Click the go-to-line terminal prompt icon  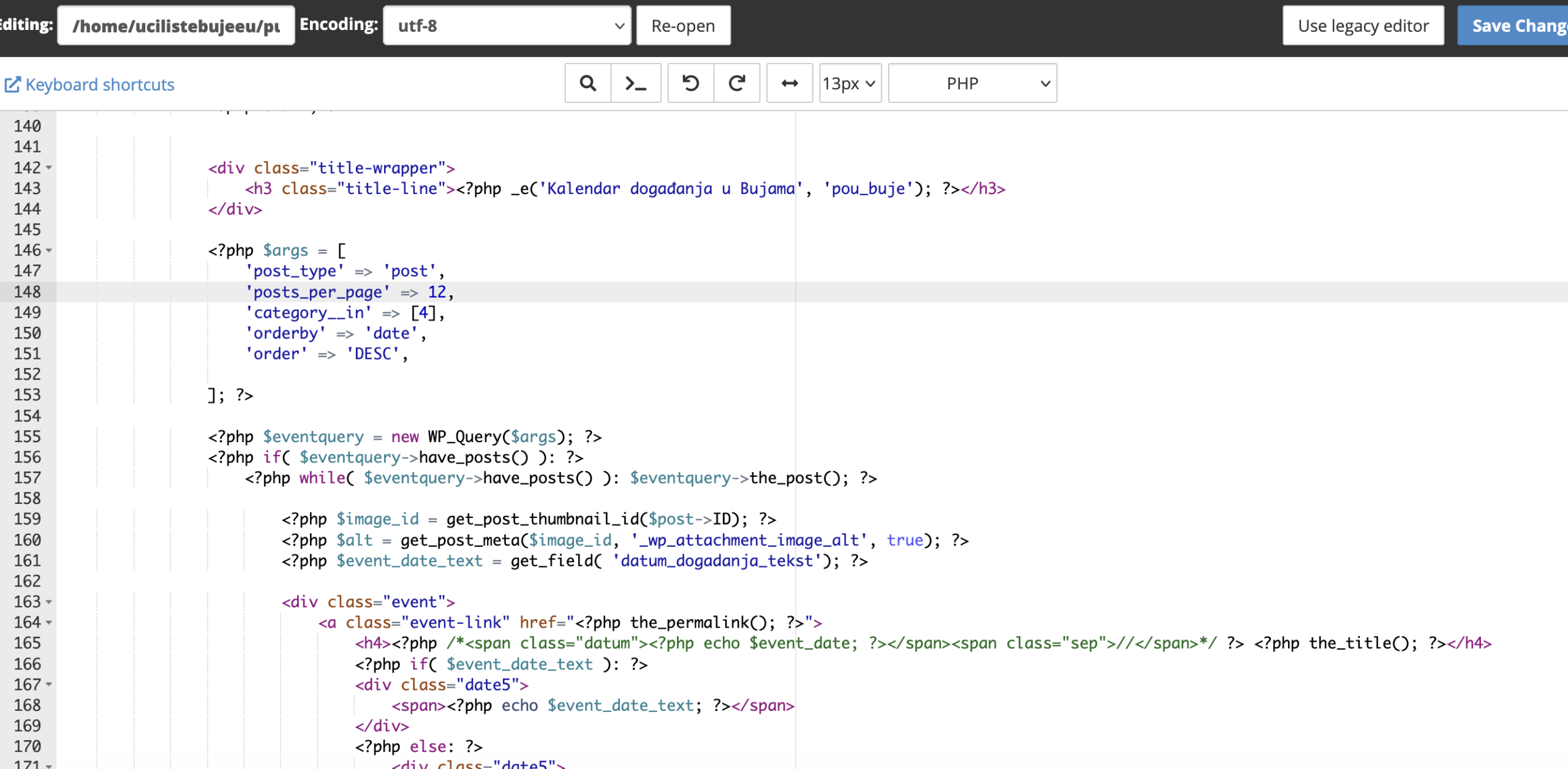635,83
